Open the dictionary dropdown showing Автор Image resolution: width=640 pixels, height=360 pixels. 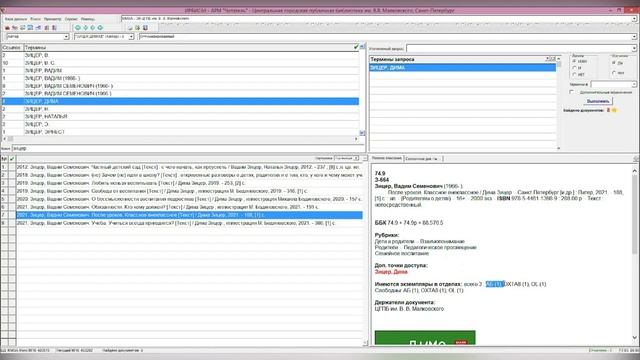(x=131, y=37)
